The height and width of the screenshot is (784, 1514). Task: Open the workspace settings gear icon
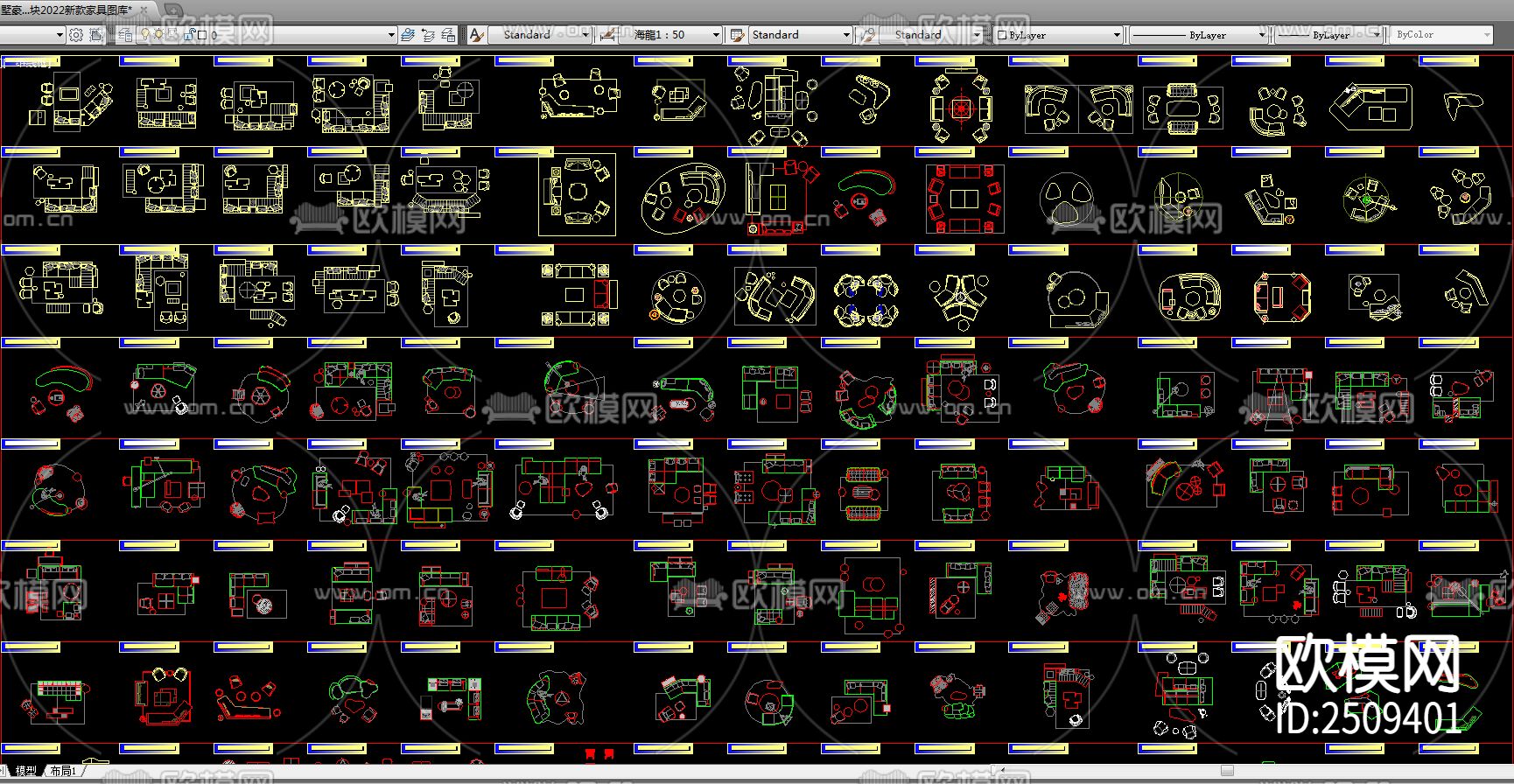click(76, 35)
